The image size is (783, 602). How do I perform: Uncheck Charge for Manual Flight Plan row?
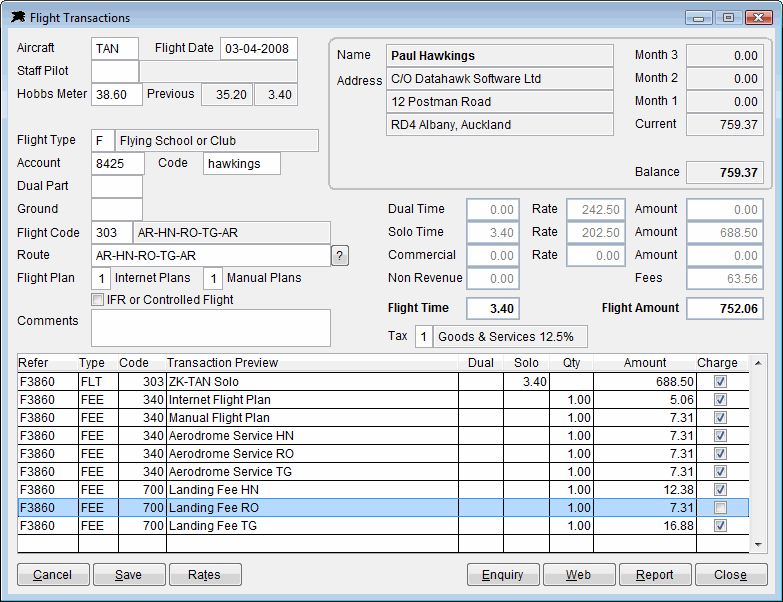click(720, 418)
